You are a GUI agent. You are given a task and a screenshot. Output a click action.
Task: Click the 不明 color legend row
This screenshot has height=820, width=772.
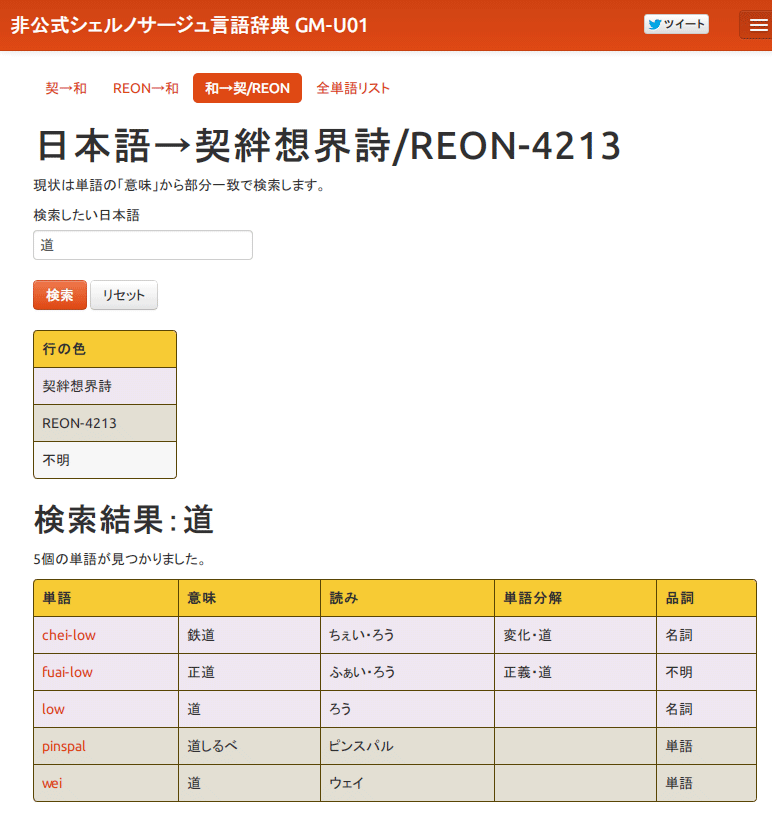pos(105,460)
